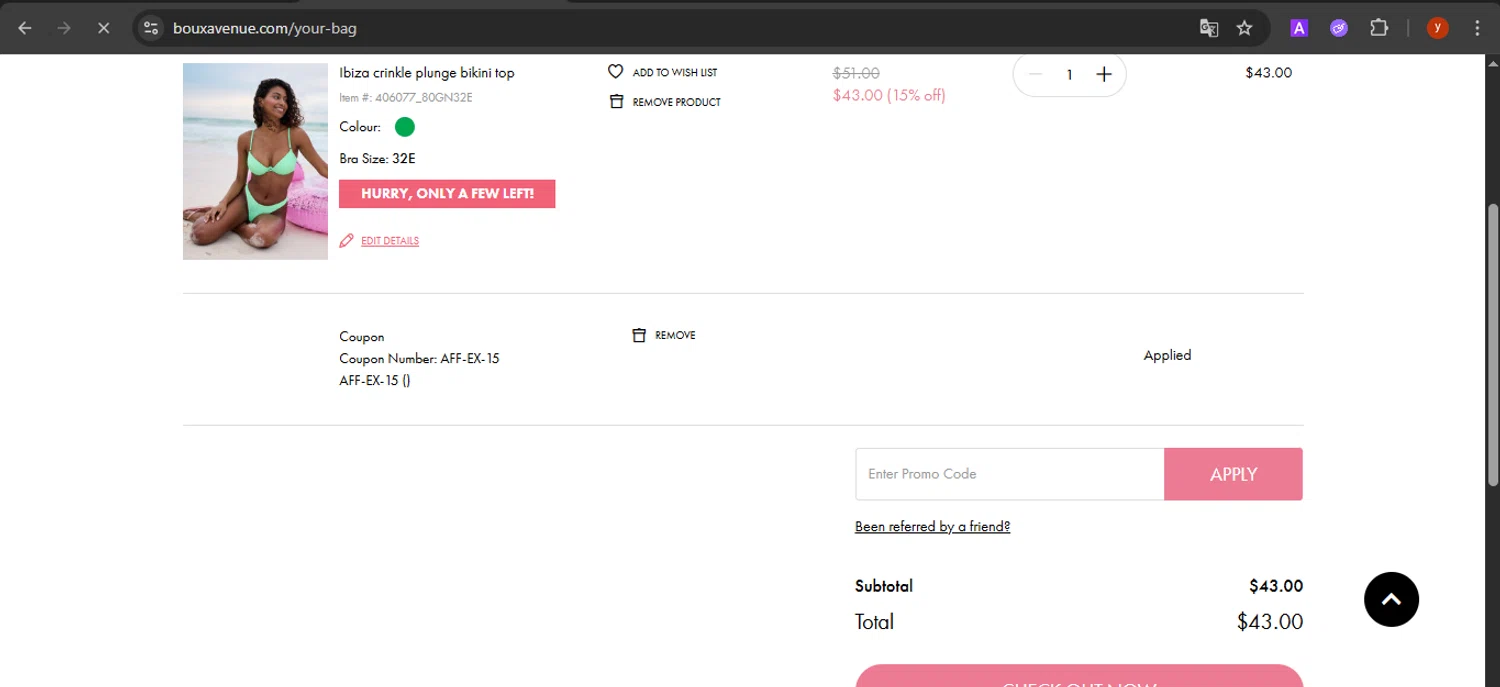
Task: Click Bra Size 32E text
Action: pos(377,159)
